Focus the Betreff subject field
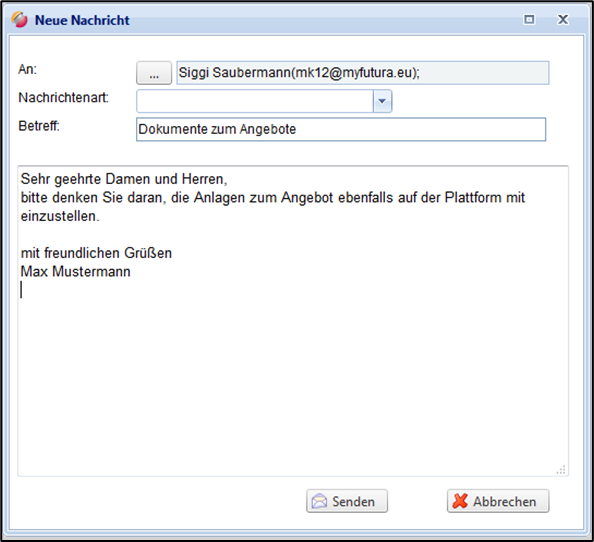 click(341, 130)
